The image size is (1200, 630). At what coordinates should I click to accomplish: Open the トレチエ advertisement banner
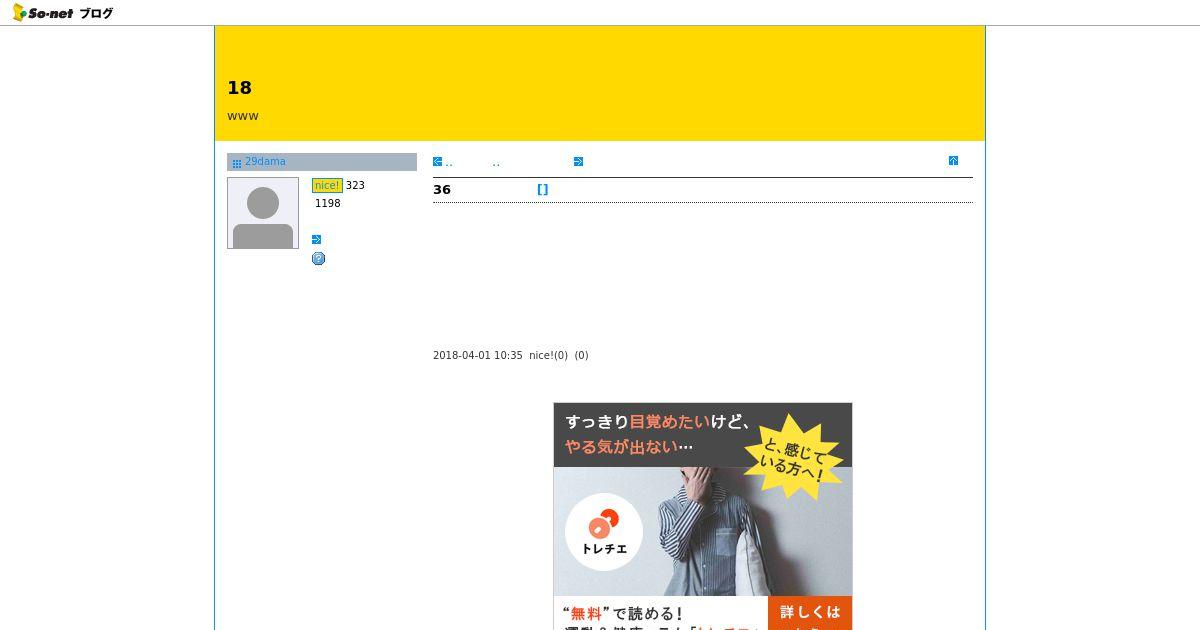point(703,516)
